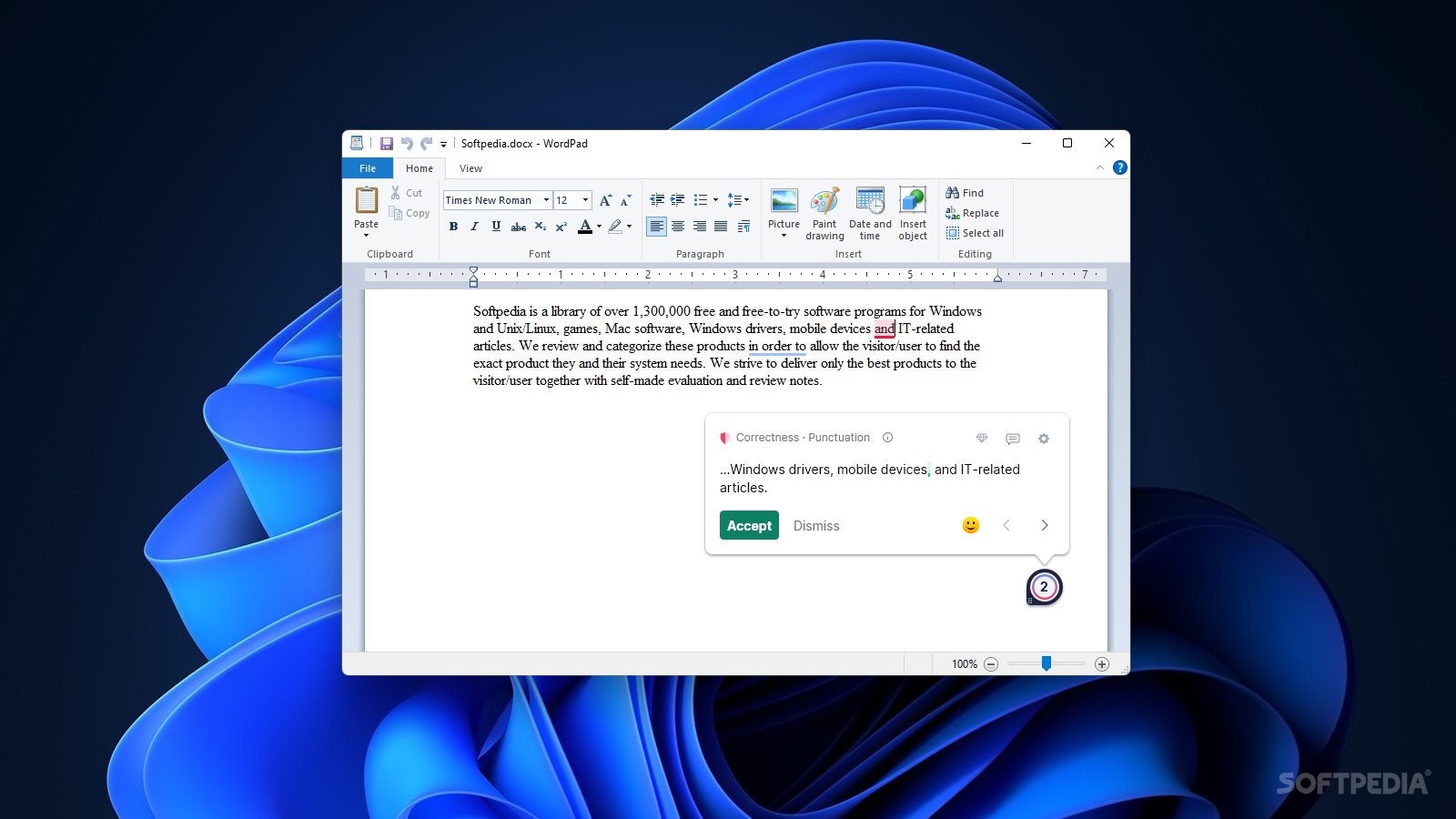
Task: Open Customize Quick Access Toolbar arrow
Action: (x=443, y=144)
